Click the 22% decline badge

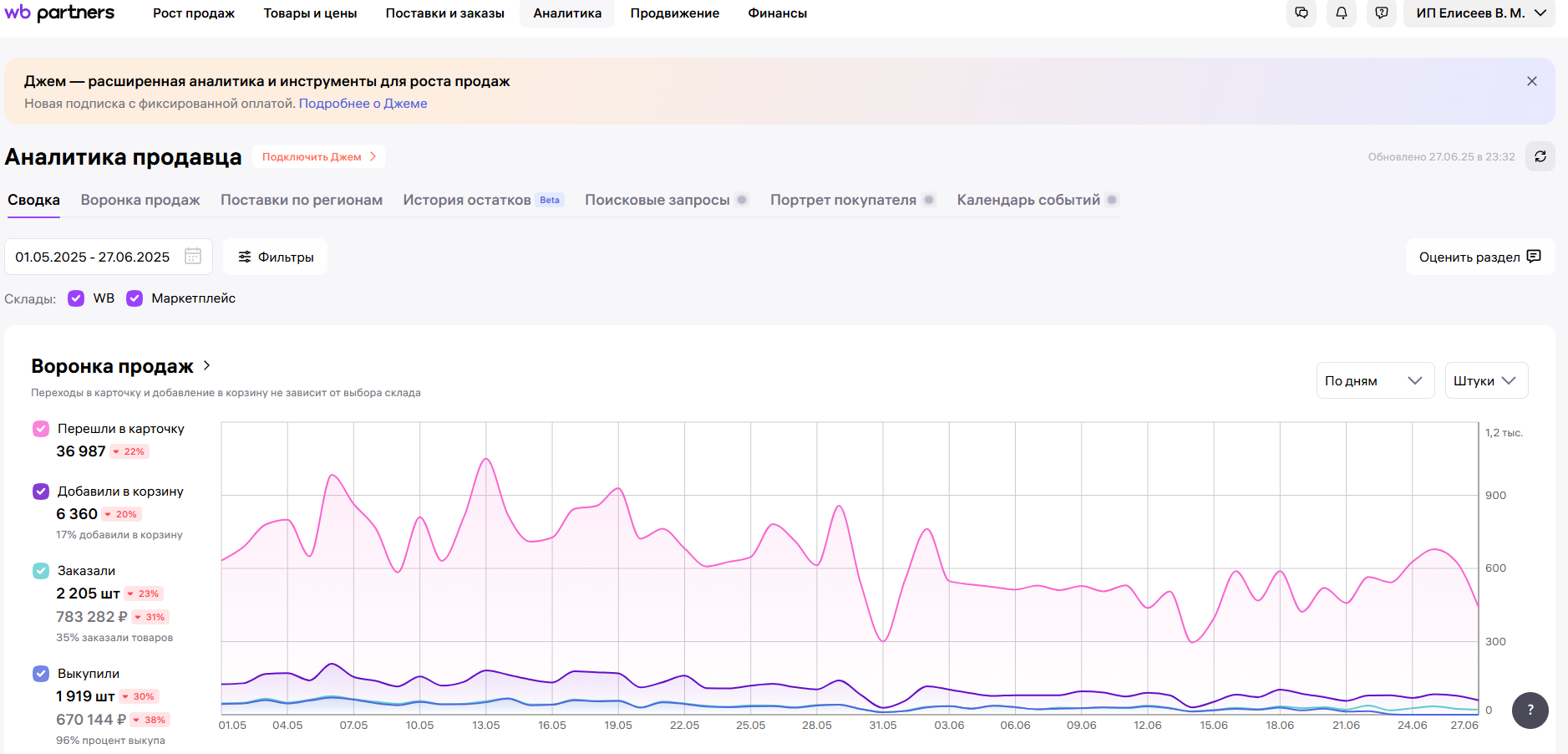pos(129,451)
